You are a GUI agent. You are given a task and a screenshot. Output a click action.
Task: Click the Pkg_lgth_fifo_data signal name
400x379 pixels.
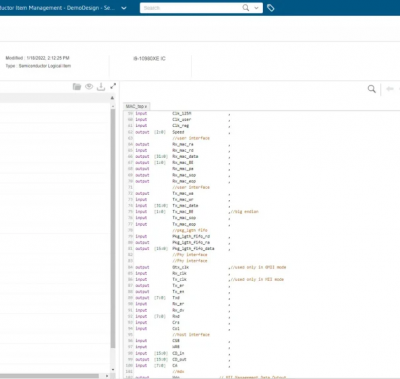[193, 249]
